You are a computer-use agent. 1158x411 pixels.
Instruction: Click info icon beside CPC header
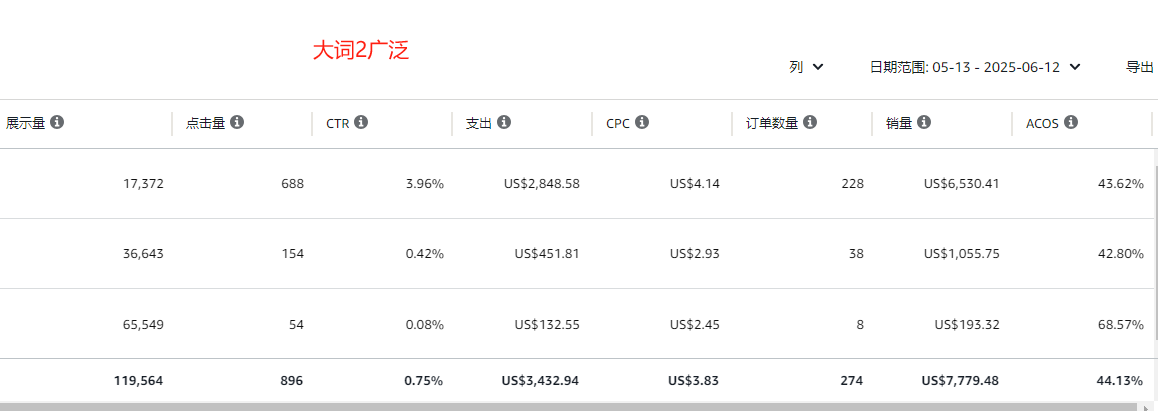[642, 122]
